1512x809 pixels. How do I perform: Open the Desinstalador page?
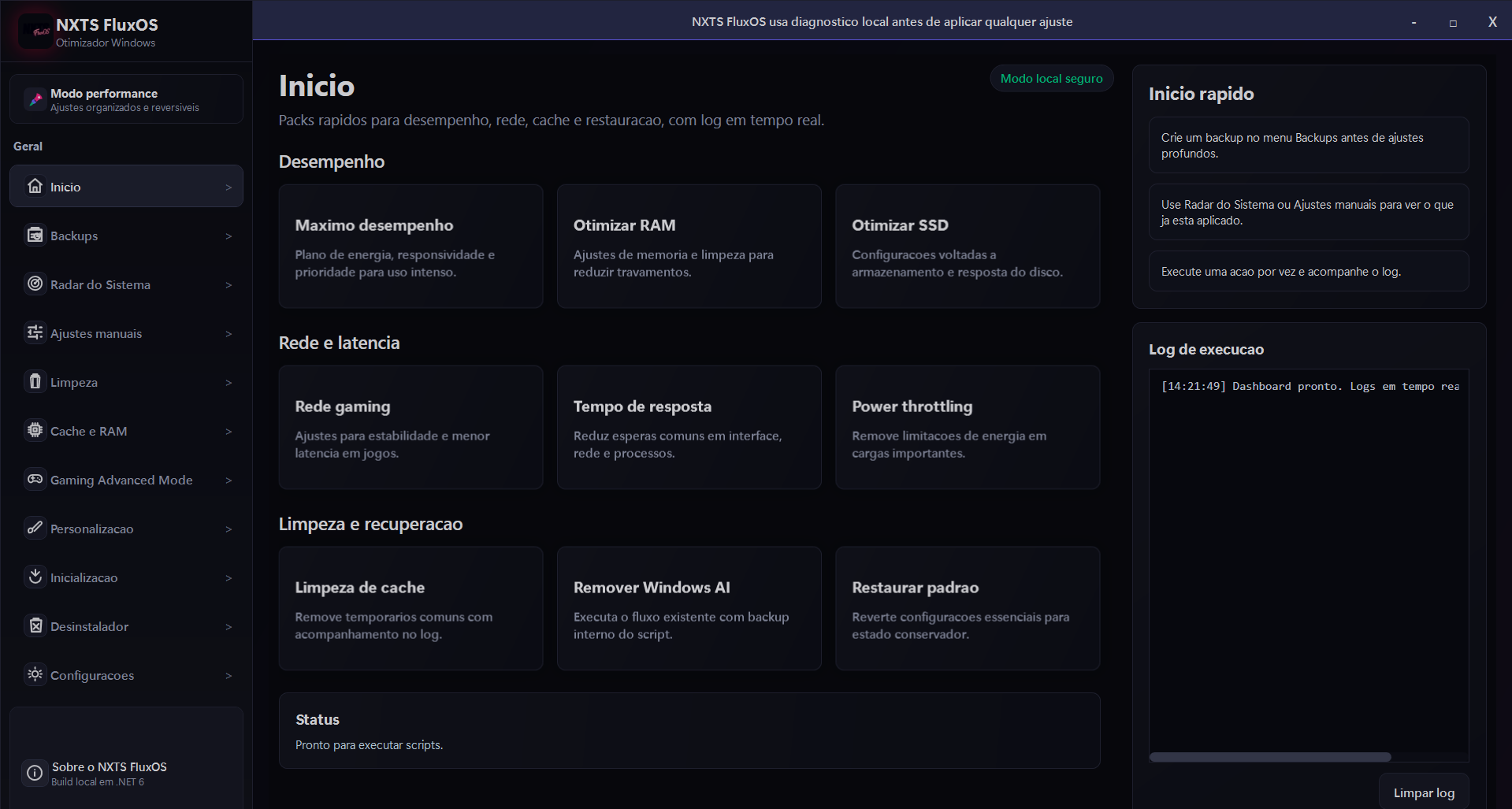pos(126,625)
